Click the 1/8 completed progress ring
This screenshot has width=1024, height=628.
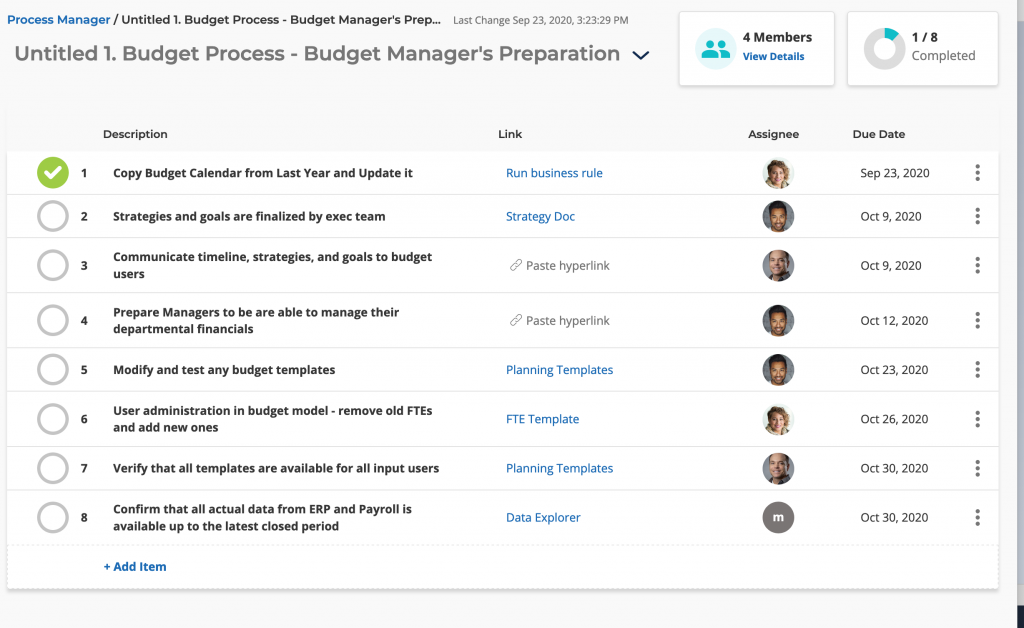(884, 48)
